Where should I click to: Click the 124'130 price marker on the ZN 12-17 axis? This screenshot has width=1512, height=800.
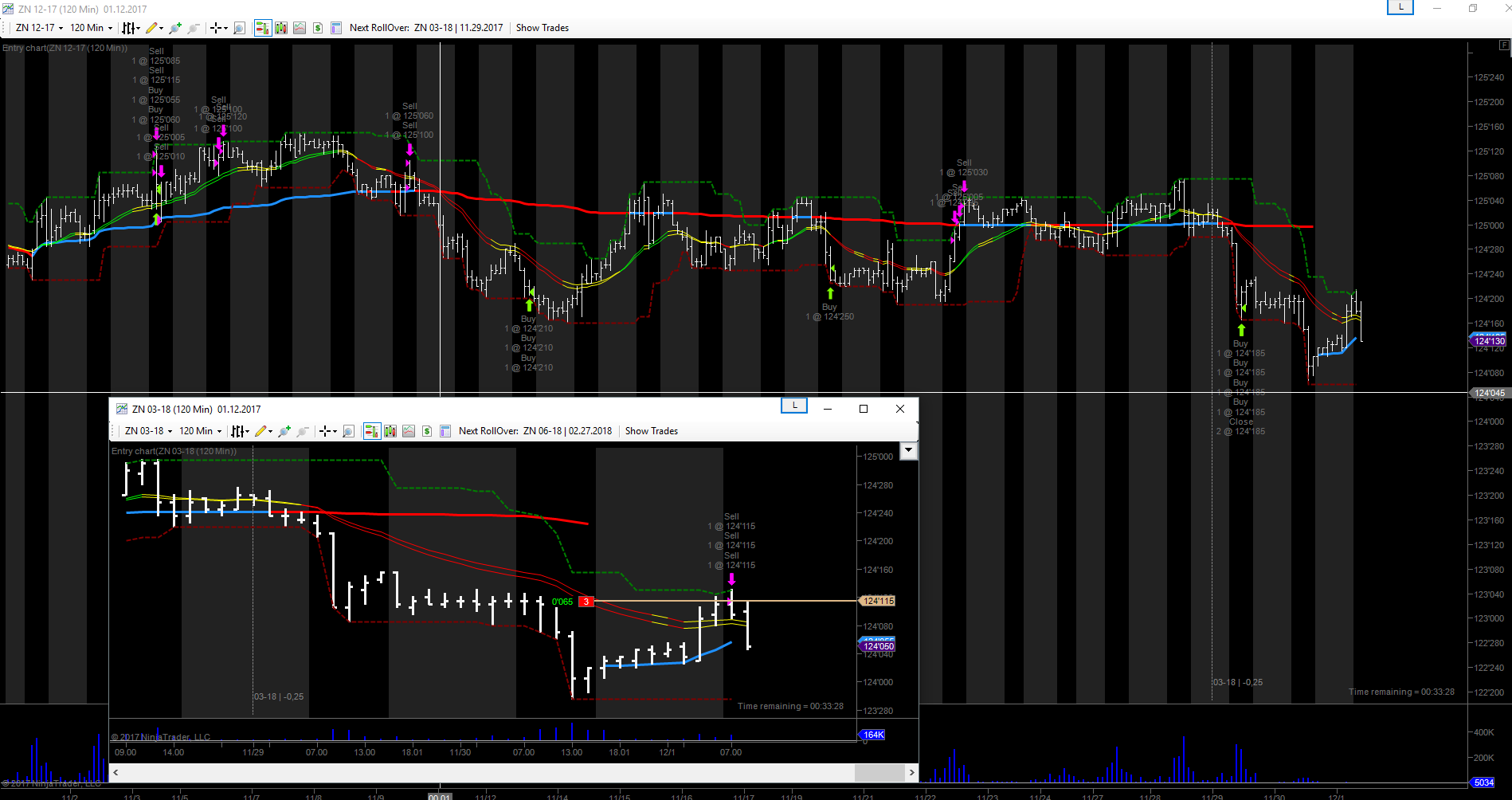[x=1488, y=341]
